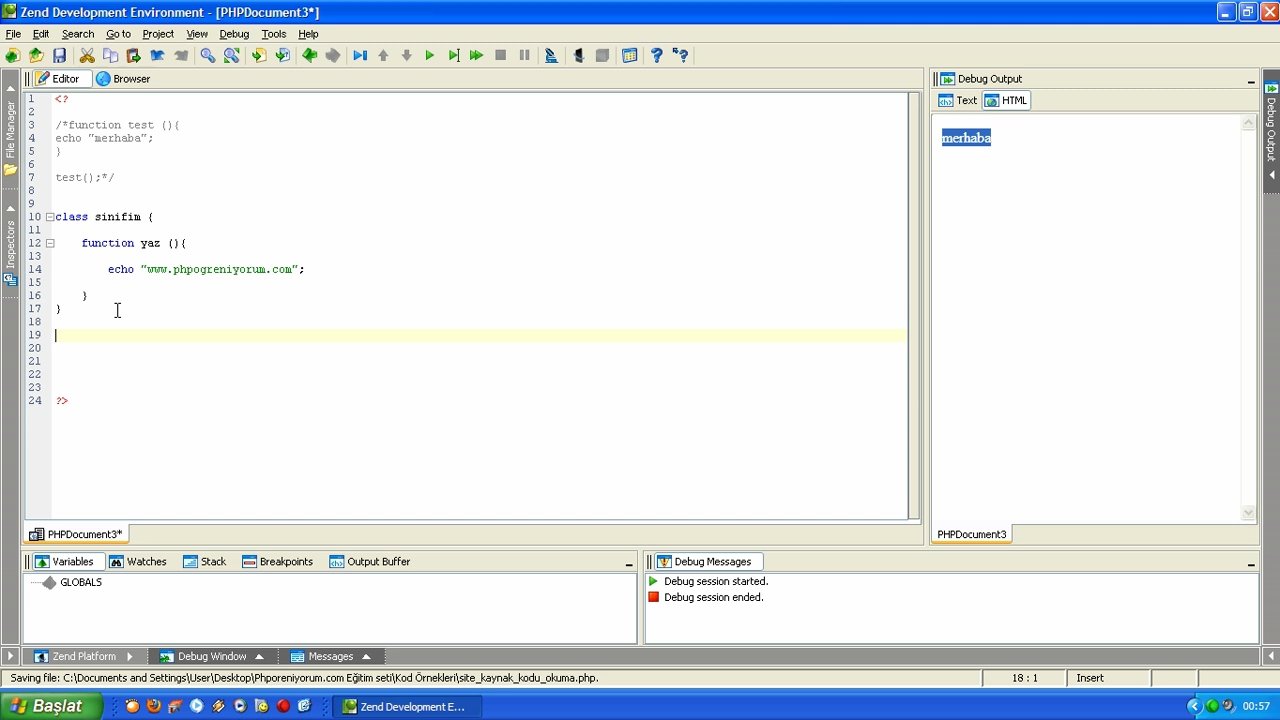Click the fast-forward Profile/Run icon

click(x=476, y=56)
